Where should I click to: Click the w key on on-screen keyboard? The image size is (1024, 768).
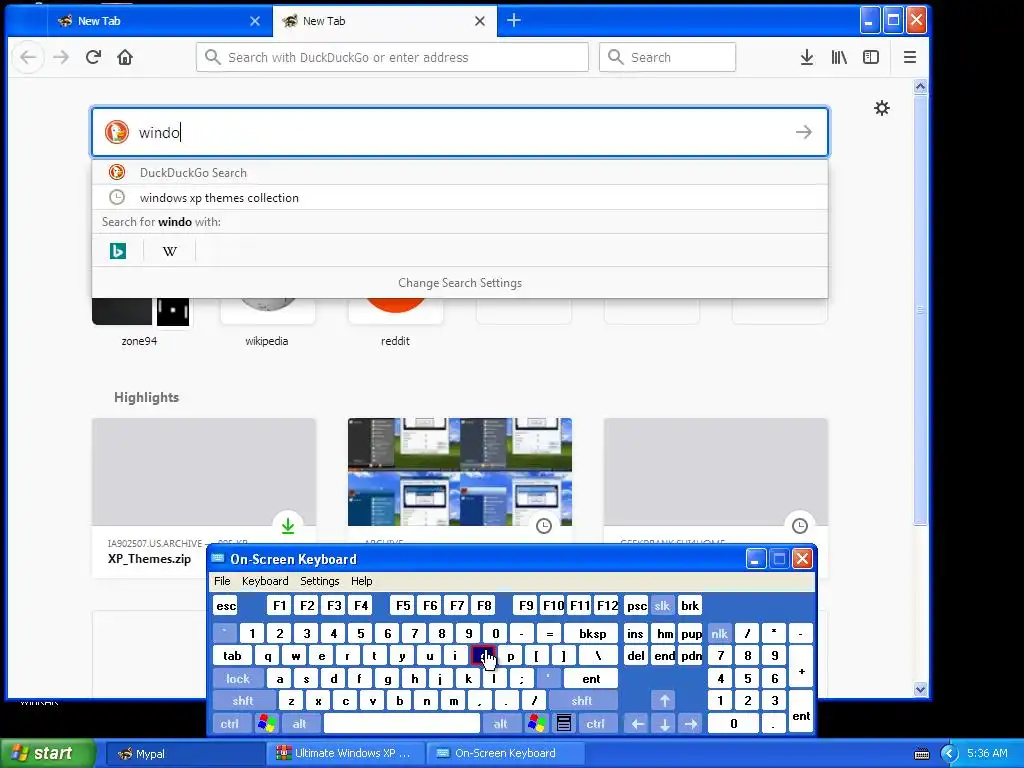click(x=296, y=656)
